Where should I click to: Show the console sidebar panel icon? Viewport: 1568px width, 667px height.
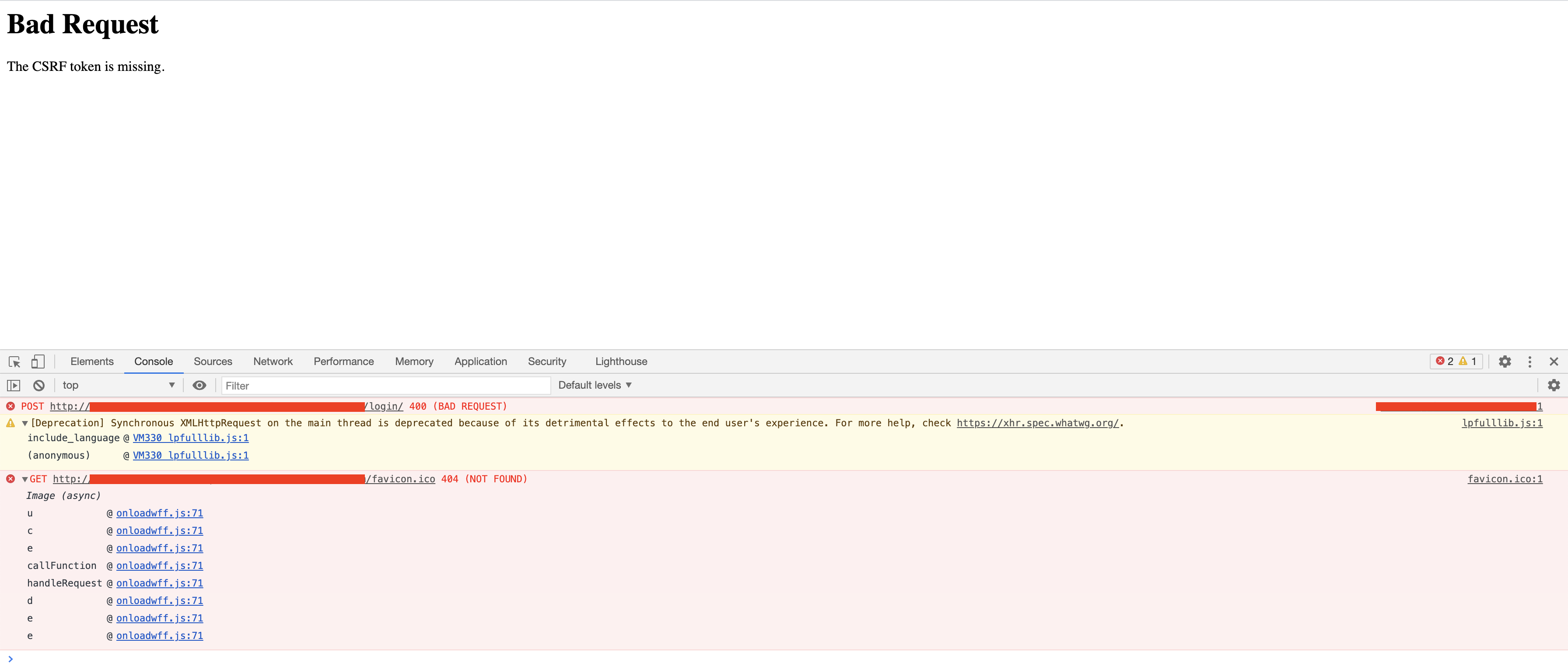click(14, 386)
